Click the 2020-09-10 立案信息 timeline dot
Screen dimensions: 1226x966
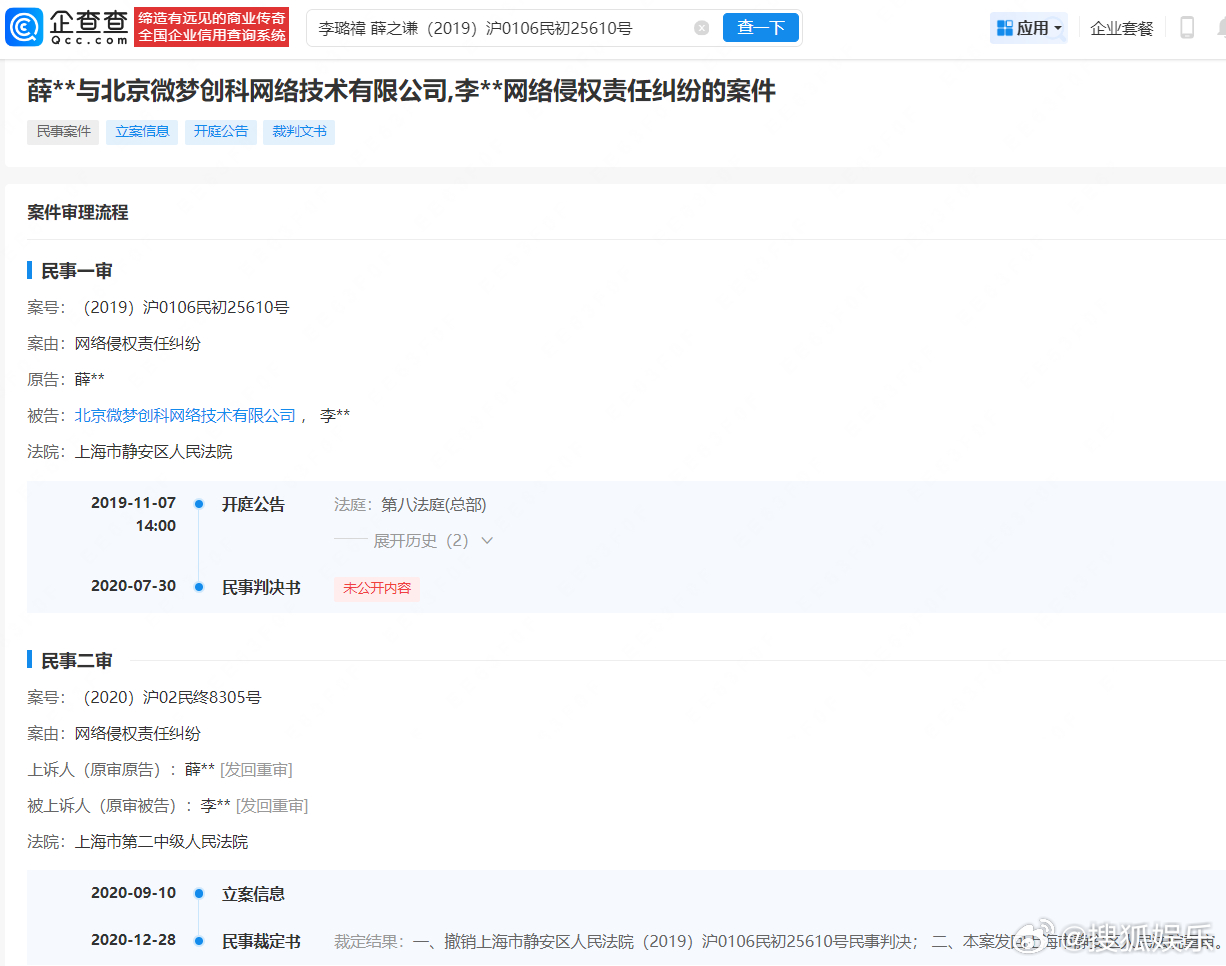tap(199, 894)
